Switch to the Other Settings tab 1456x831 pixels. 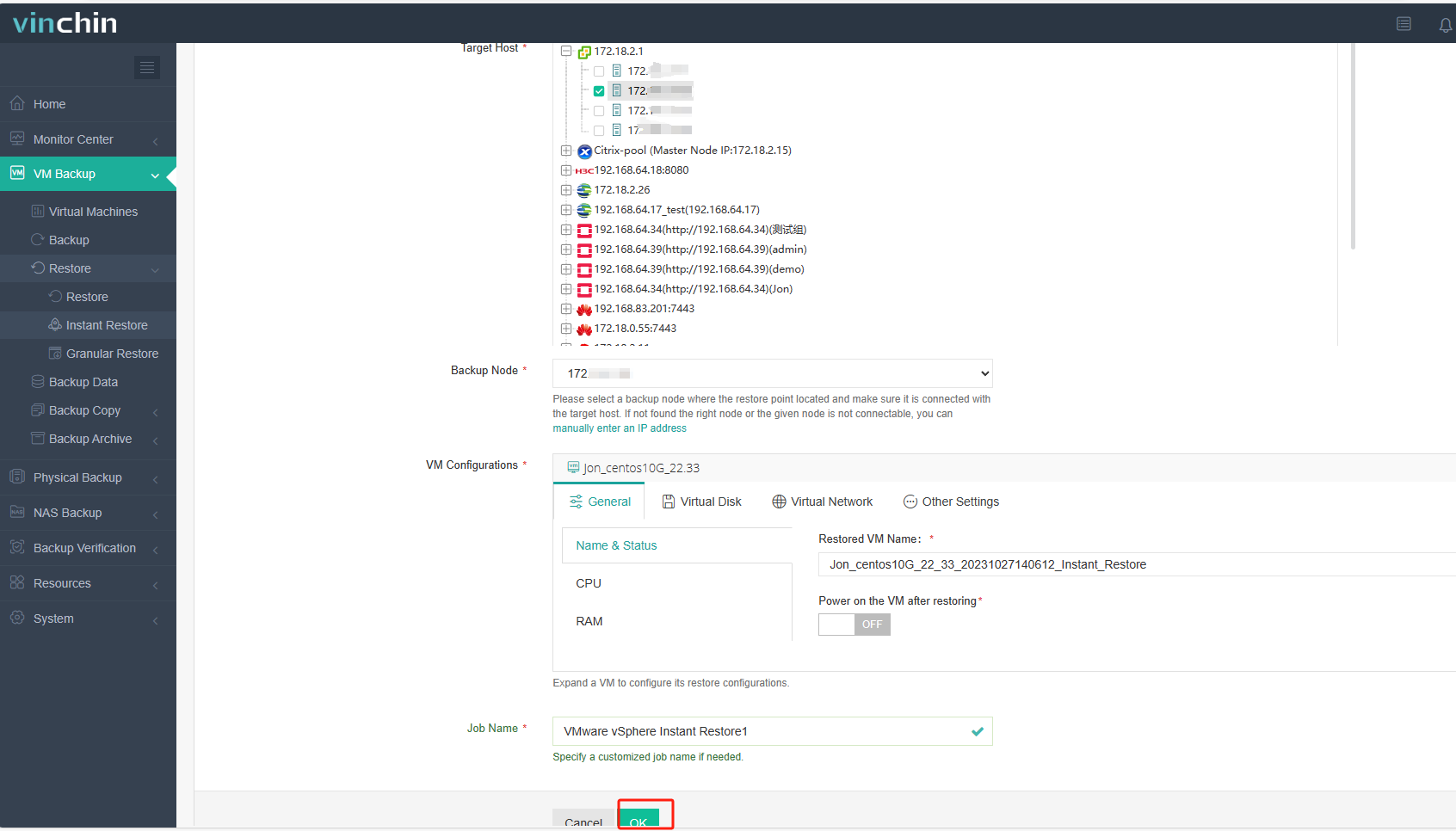click(951, 502)
